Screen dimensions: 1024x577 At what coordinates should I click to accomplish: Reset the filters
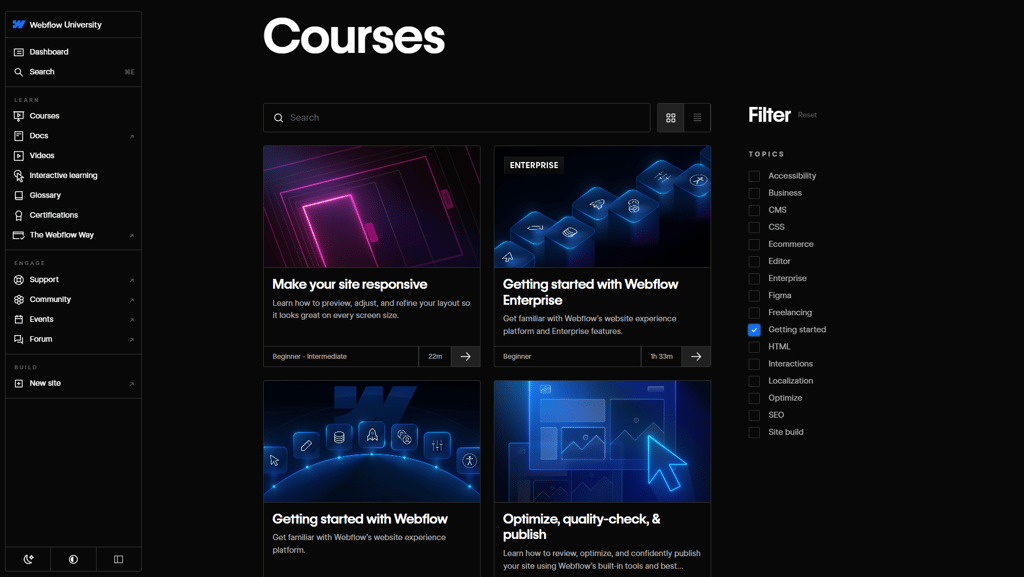807,115
